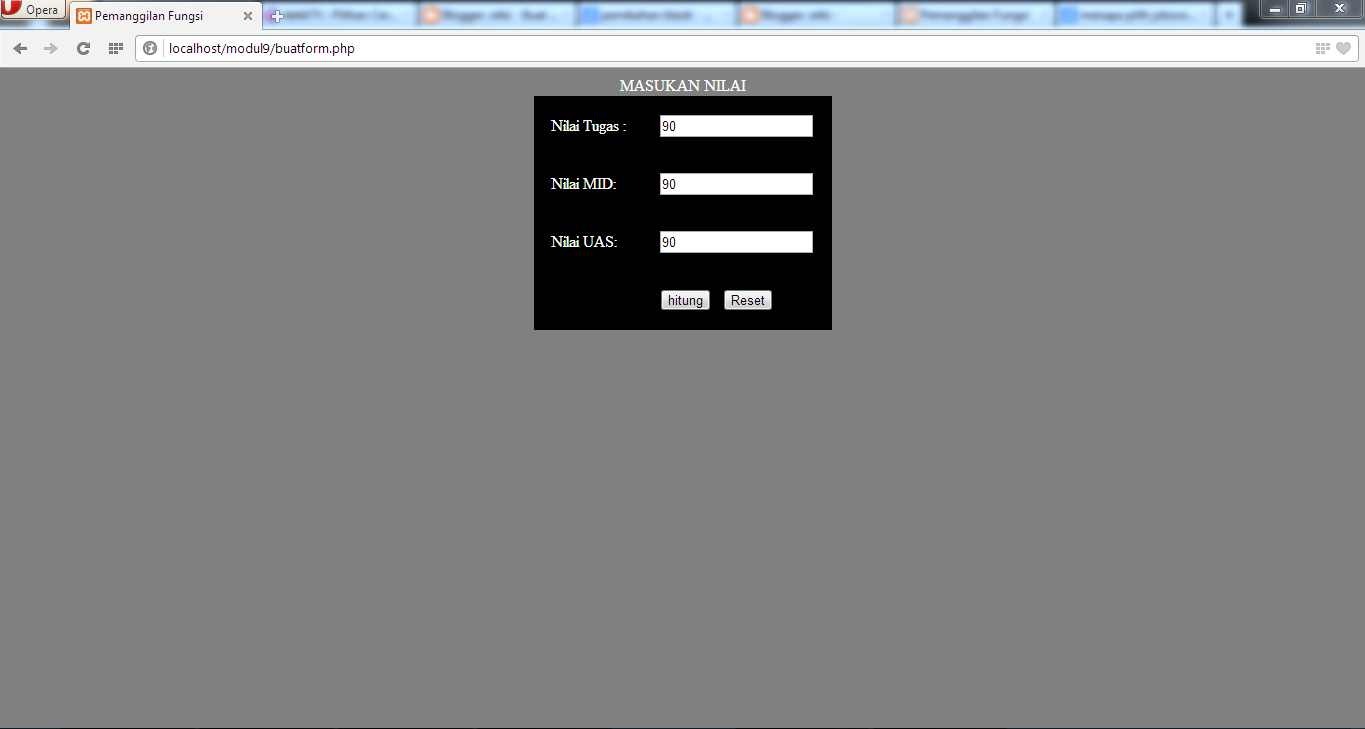Click the Nilai Tugas input field
The width and height of the screenshot is (1365, 729).
pyautogui.click(x=736, y=126)
